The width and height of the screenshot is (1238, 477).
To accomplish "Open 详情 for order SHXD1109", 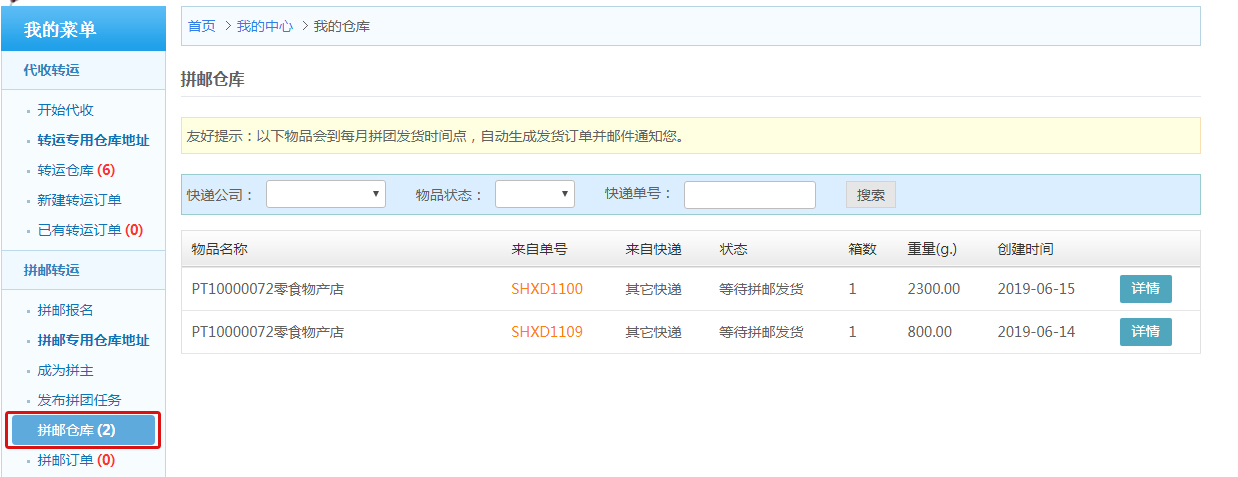I will (x=1145, y=332).
